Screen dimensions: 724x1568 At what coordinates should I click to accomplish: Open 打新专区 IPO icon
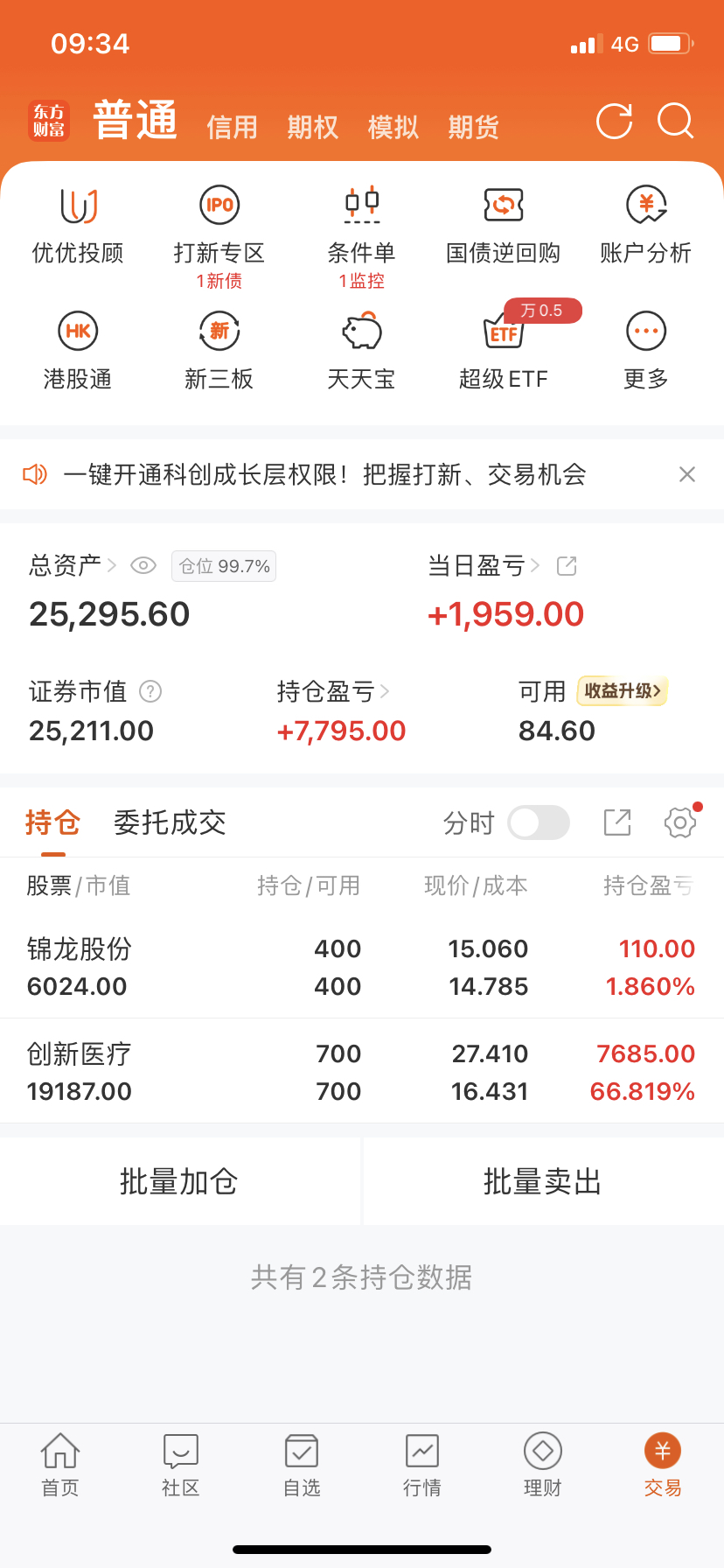pyautogui.click(x=219, y=206)
